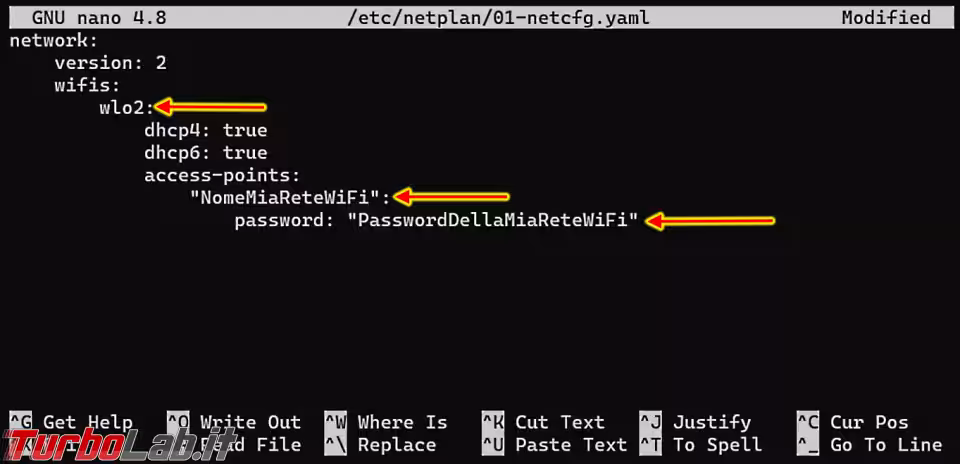
Task: Click the wlo2 interface name line
Action: (x=127, y=108)
